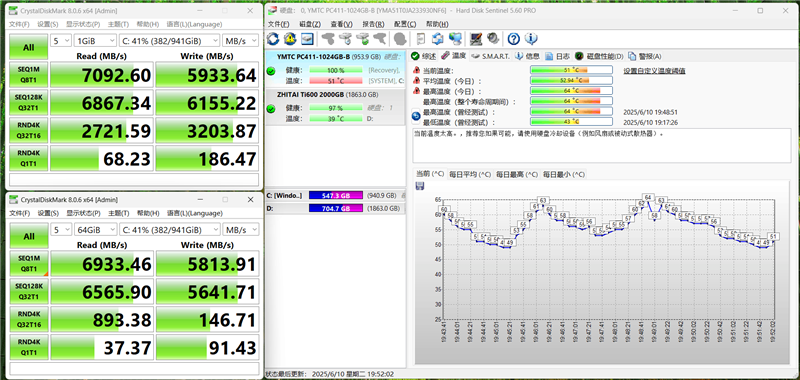The image size is (800, 380).
Task: Open 配置(C) menu in Hard Disk Sentinel
Action: click(x=405, y=24)
